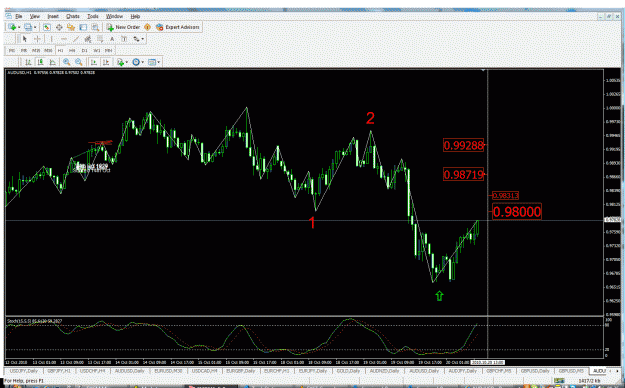Open the Navigator panel star-folder icon
The width and height of the screenshot is (625, 388).
tap(71, 27)
